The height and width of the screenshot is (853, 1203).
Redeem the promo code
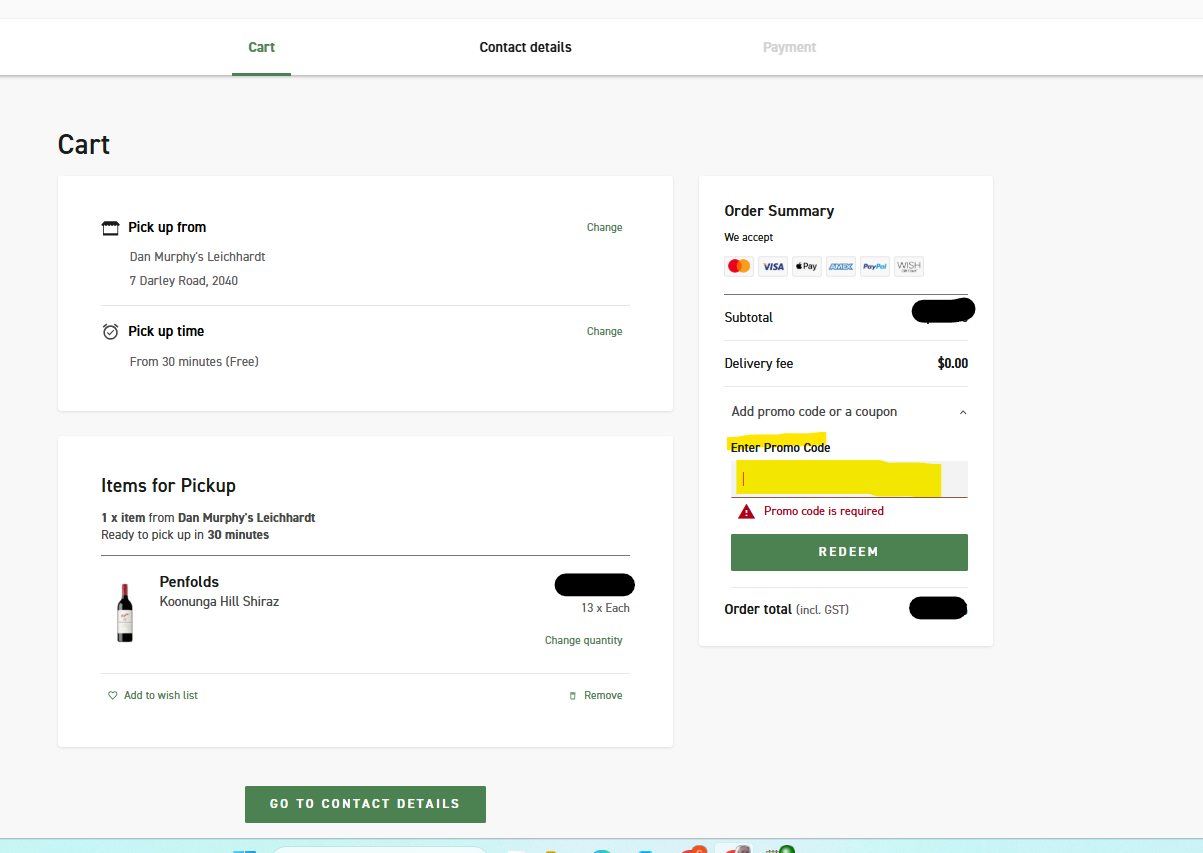[849, 552]
